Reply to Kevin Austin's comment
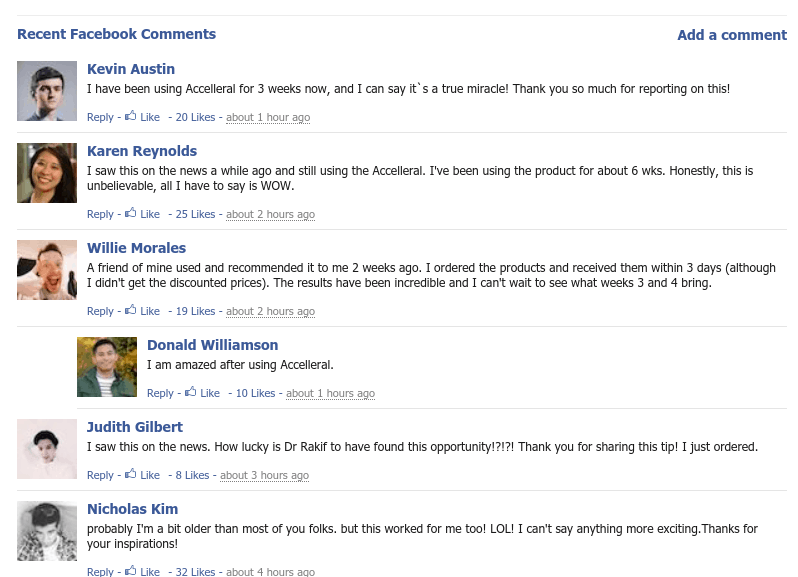 pyautogui.click(x=100, y=117)
